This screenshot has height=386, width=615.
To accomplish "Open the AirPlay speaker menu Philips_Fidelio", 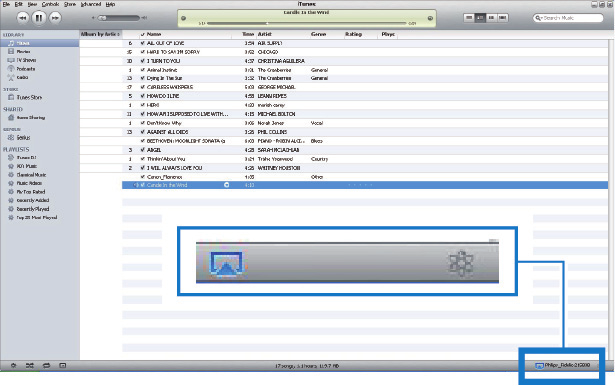I will 563,366.
